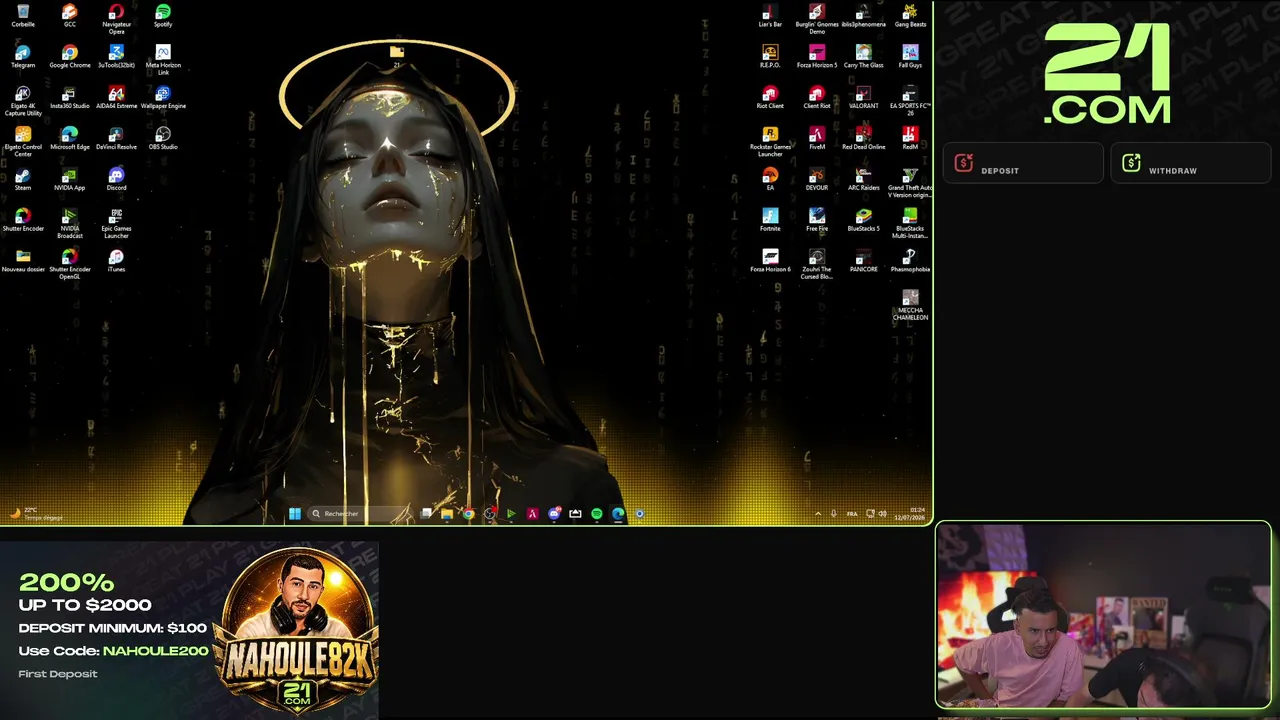Launch Wallpaper Engine from the desktop
Viewport: 1280px width, 720px height.
(163, 98)
